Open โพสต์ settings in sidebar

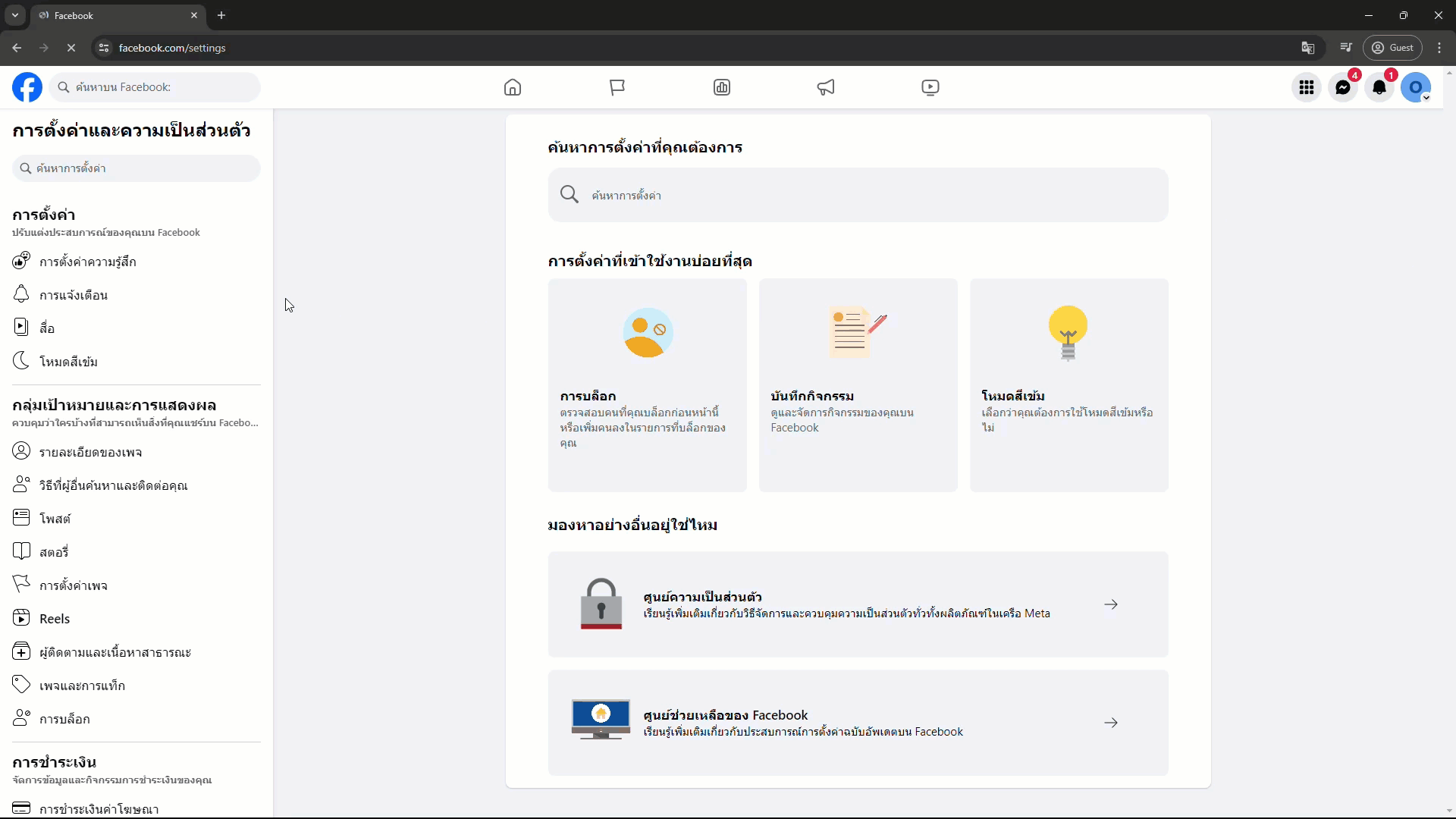tap(136, 519)
